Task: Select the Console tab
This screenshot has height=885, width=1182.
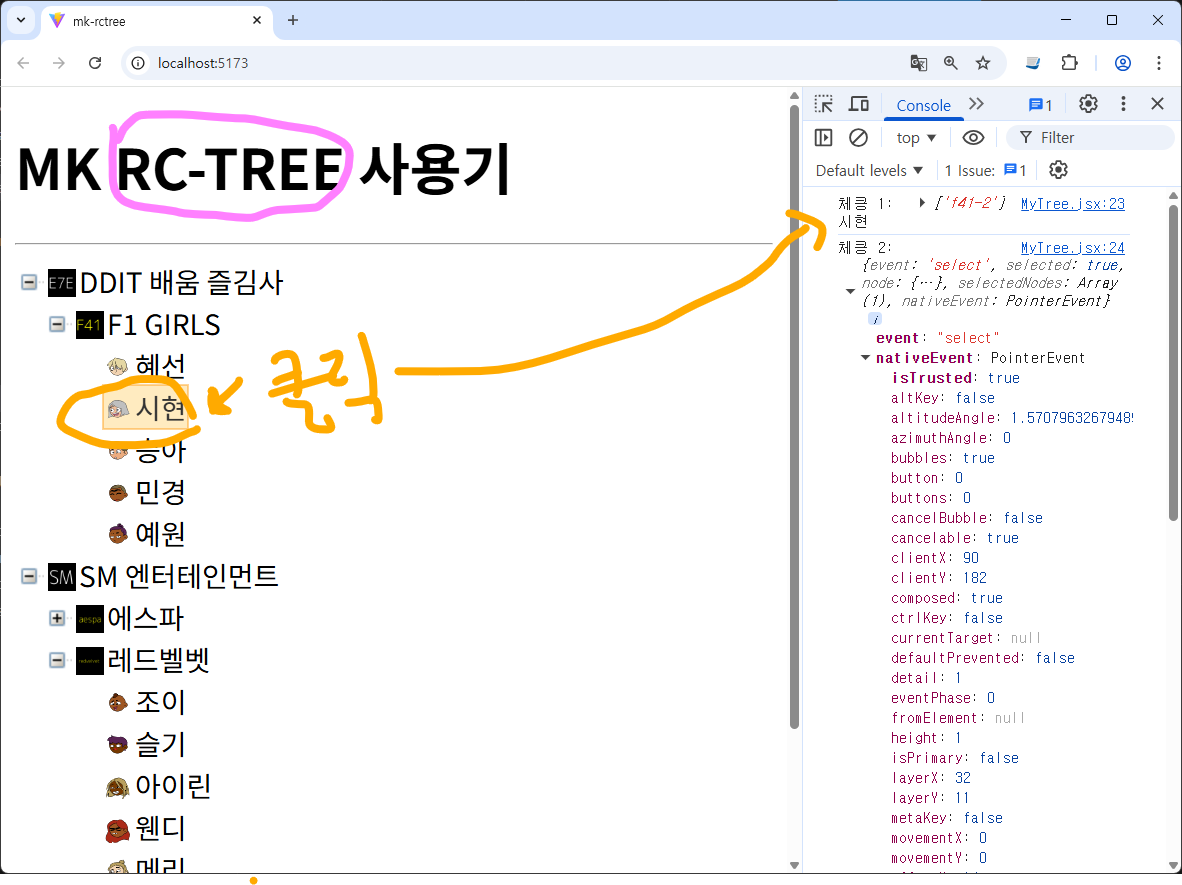Action: [x=923, y=106]
